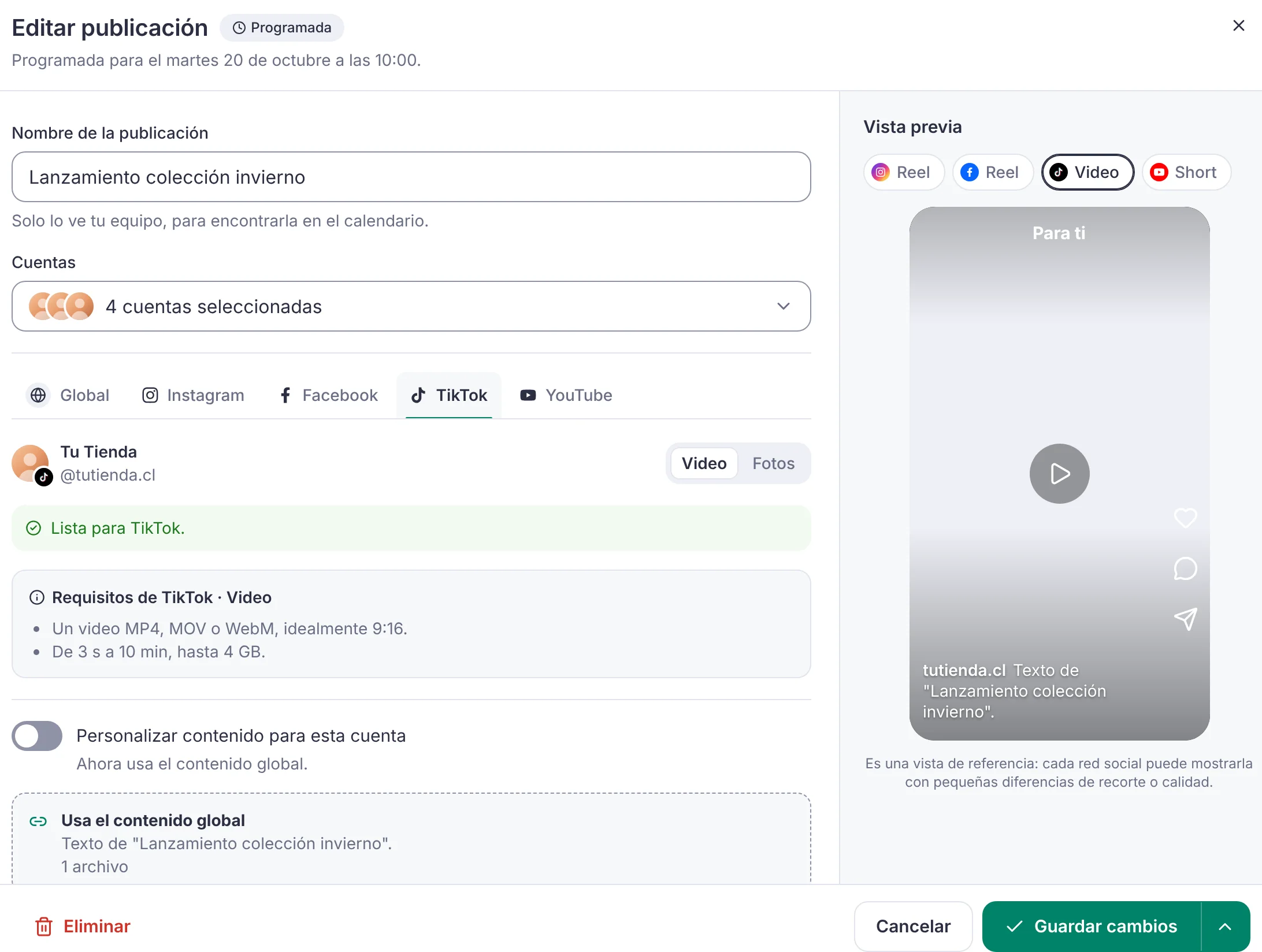
Task: Show the TikTok Video preview
Action: [x=1087, y=172]
